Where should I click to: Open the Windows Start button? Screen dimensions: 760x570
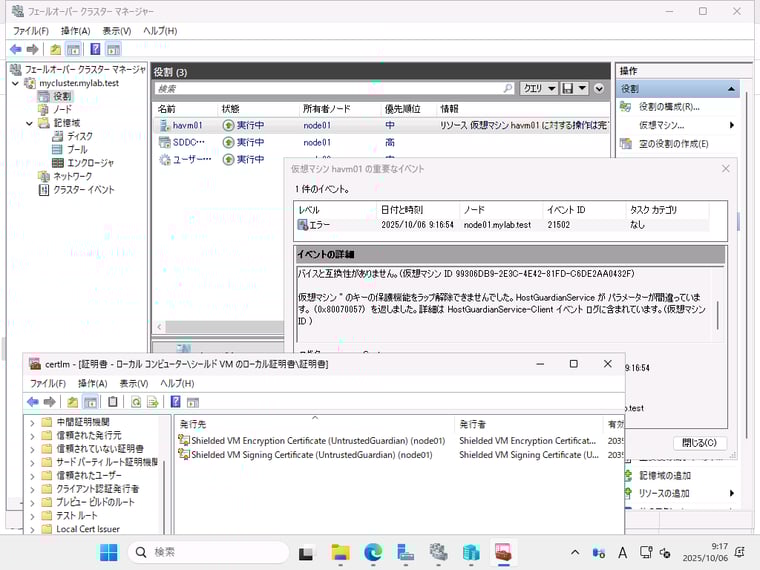point(109,552)
